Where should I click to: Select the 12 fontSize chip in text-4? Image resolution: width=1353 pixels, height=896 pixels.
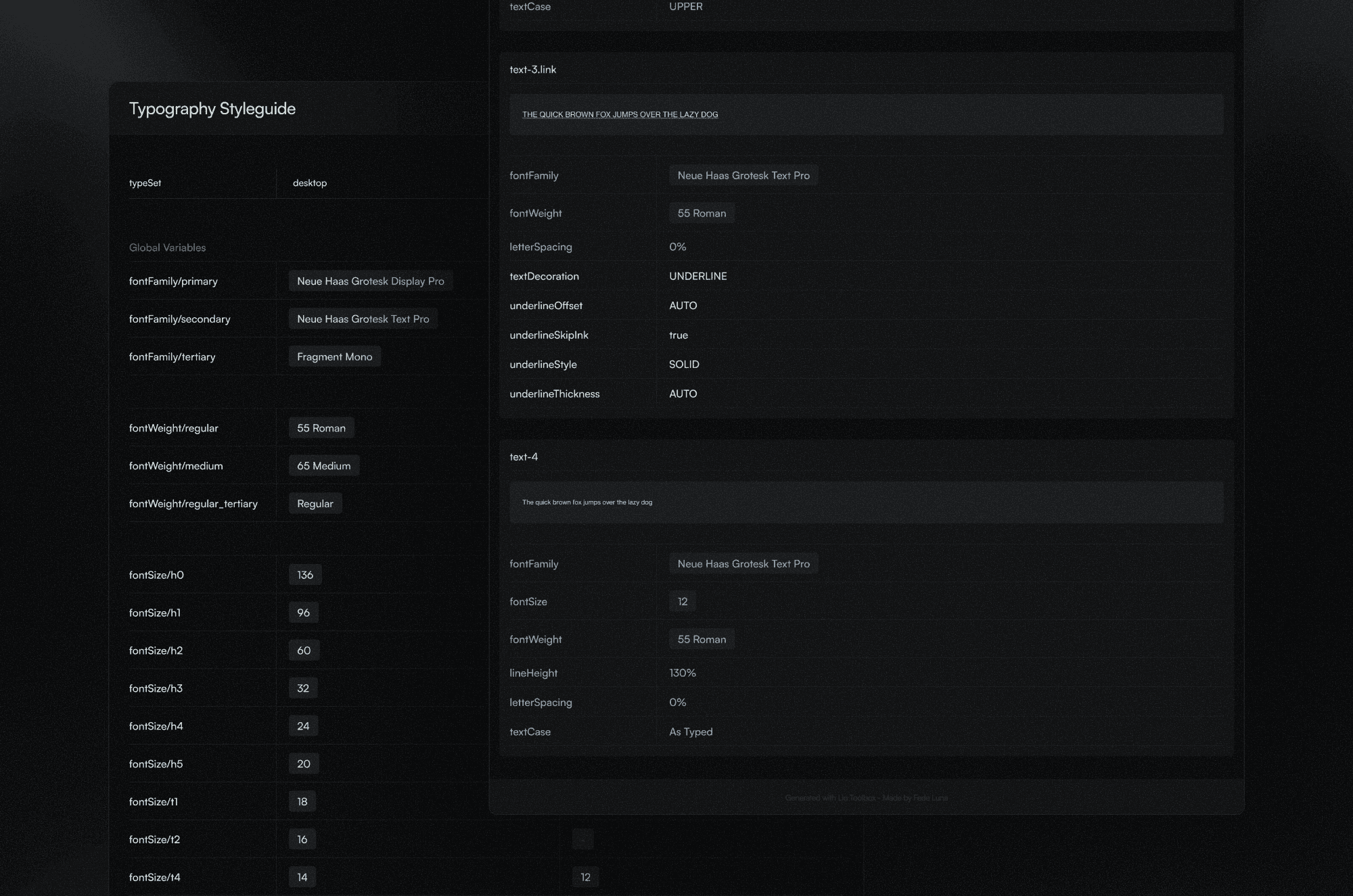click(682, 601)
